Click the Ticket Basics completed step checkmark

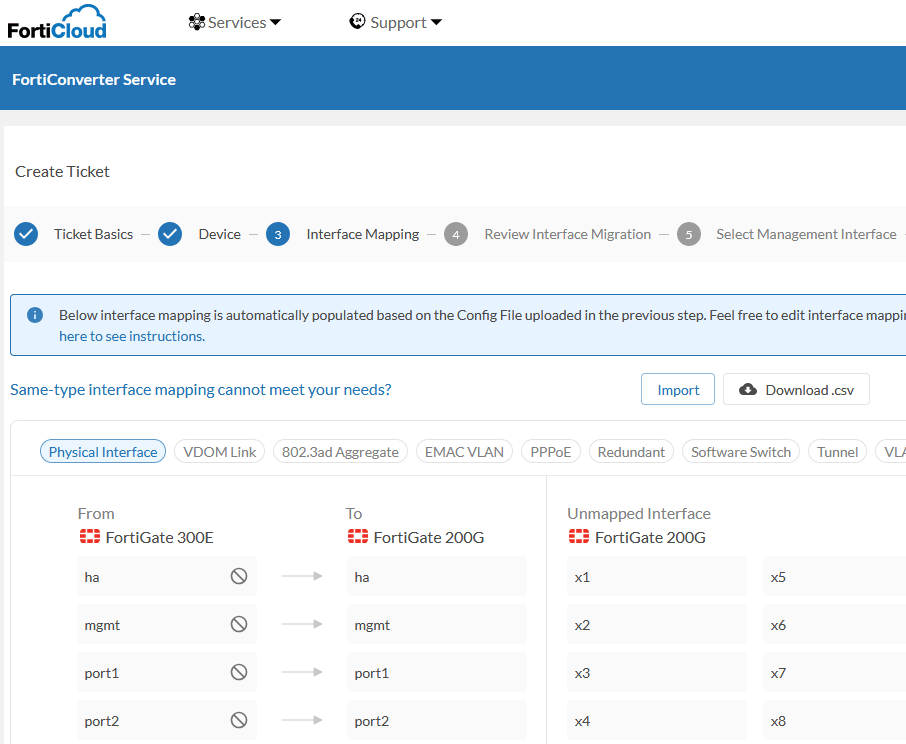[26, 234]
